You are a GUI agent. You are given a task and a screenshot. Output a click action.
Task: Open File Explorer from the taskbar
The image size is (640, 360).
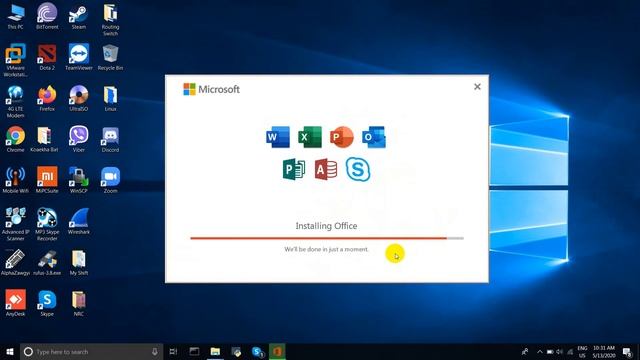click(215, 351)
